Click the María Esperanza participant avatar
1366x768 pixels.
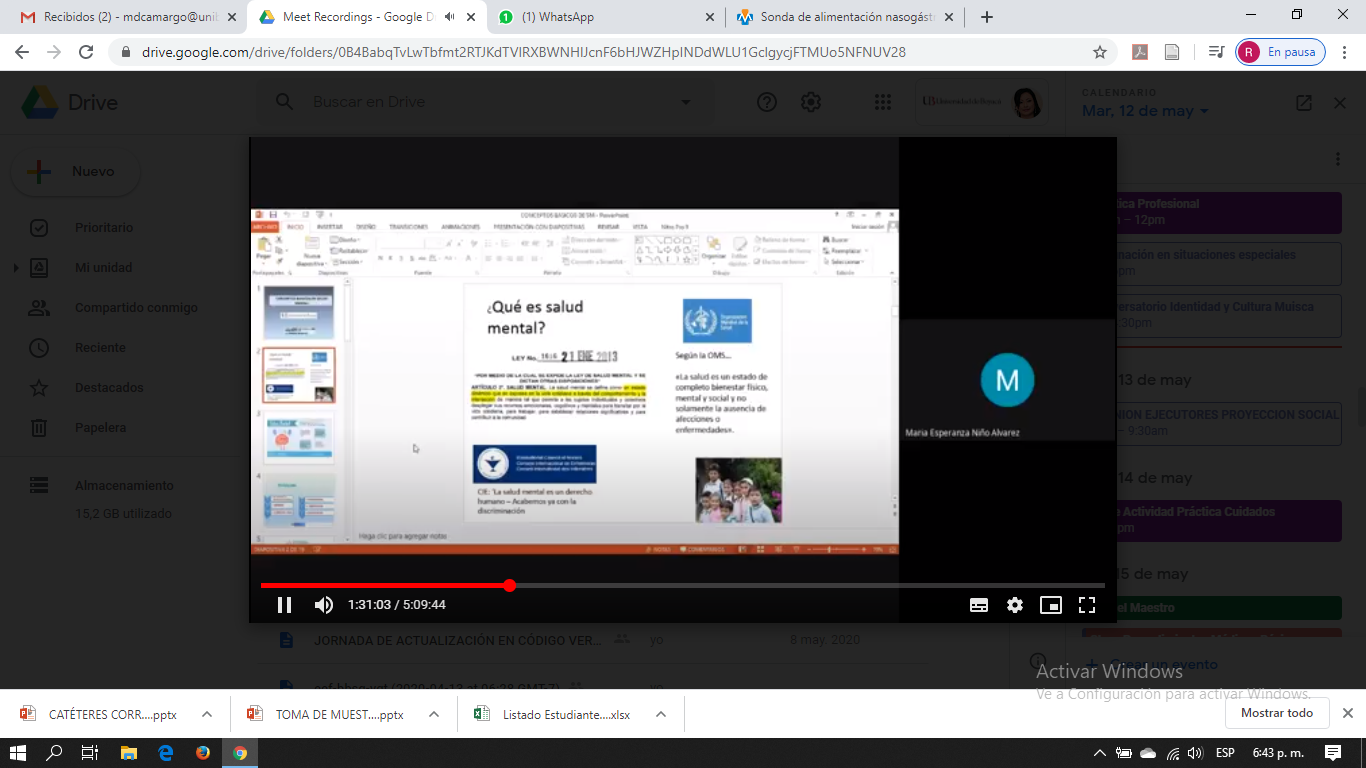tap(1007, 380)
